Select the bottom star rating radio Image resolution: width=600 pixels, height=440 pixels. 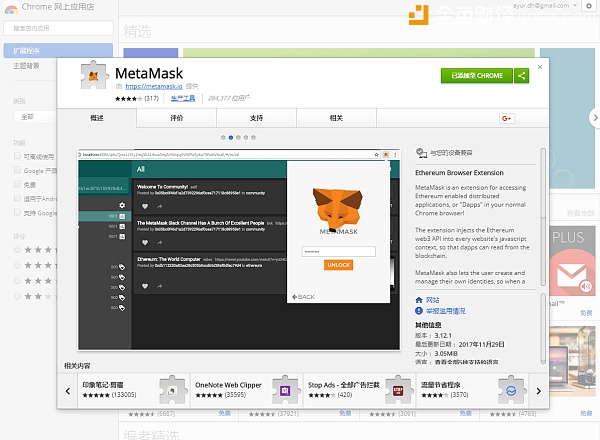pos(17,296)
